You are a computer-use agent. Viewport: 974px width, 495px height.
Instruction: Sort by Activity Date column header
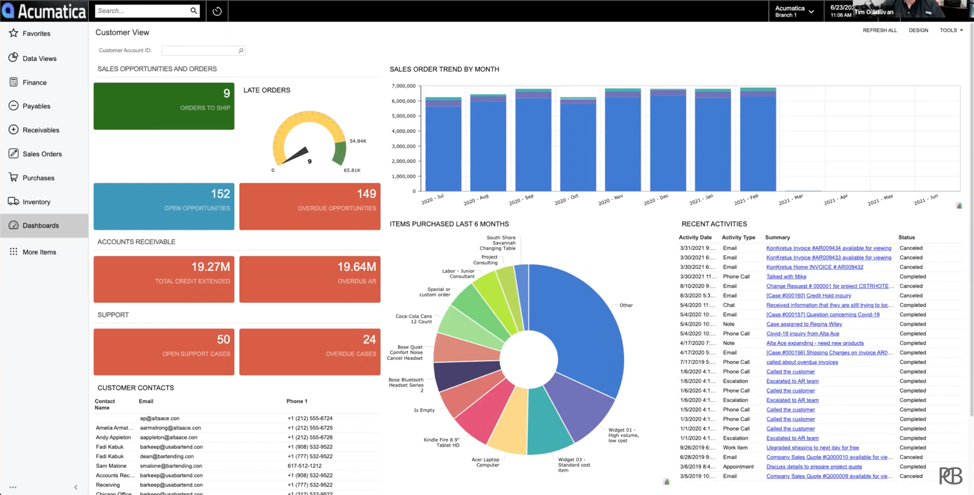(695, 237)
